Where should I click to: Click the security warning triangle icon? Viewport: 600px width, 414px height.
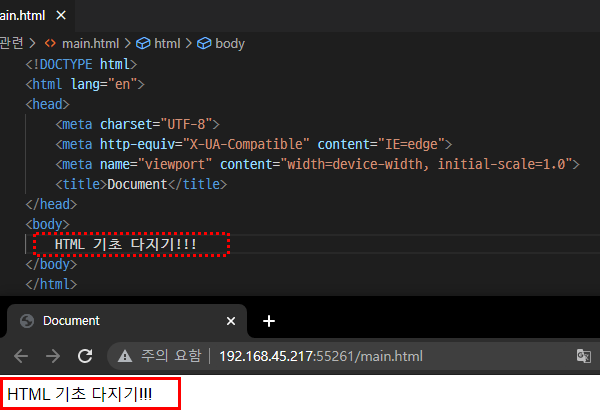pyautogui.click(x=125, y=356)
